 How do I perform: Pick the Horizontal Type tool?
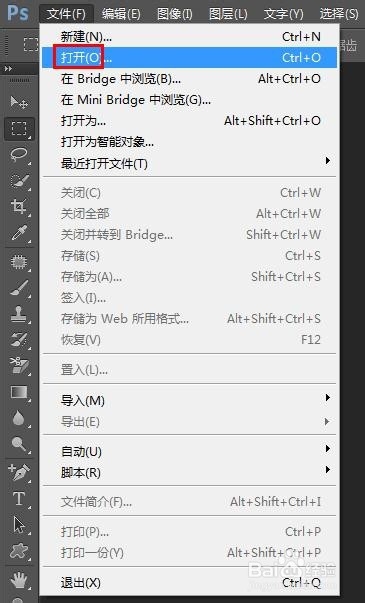click(x=19, y=498)
